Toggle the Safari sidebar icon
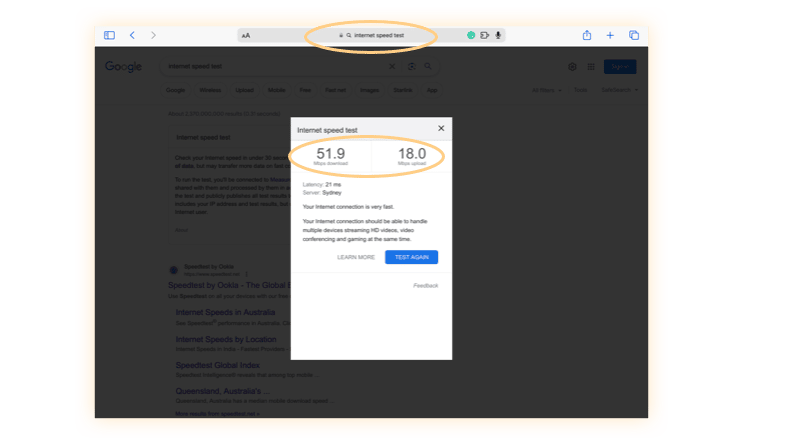 click(109, 35)
